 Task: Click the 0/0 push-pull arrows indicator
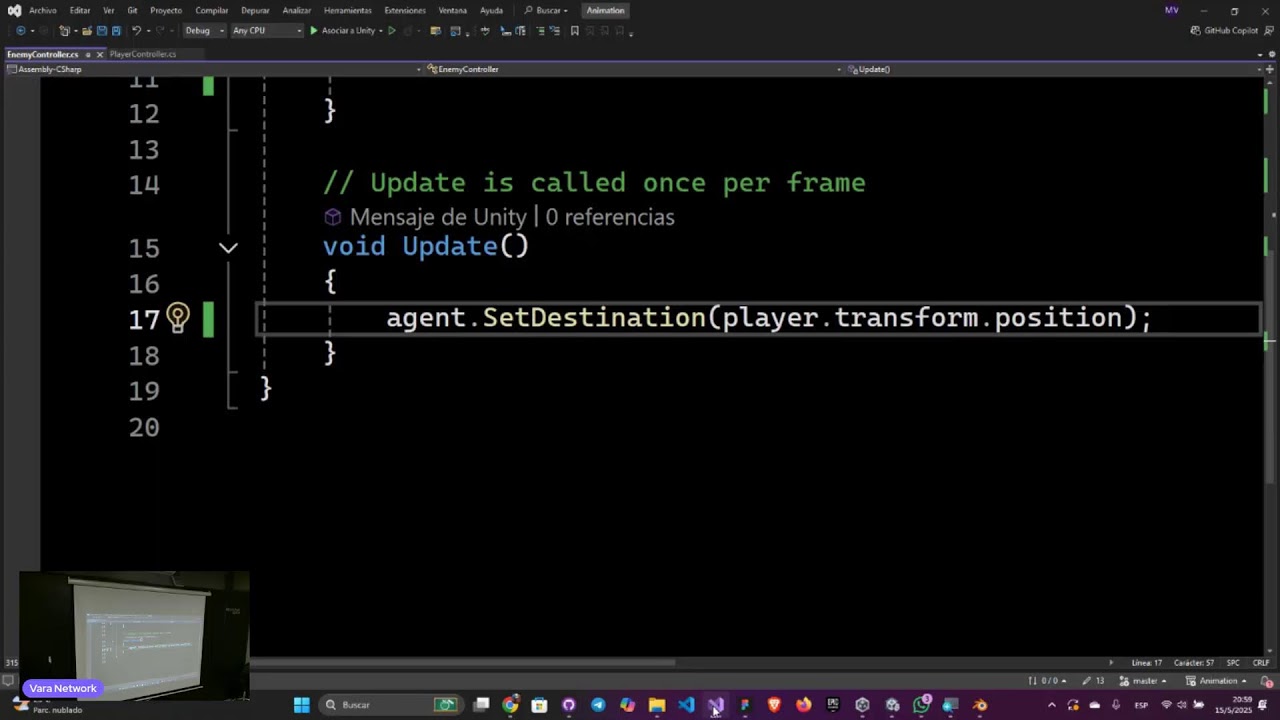tap(1047, 681)
